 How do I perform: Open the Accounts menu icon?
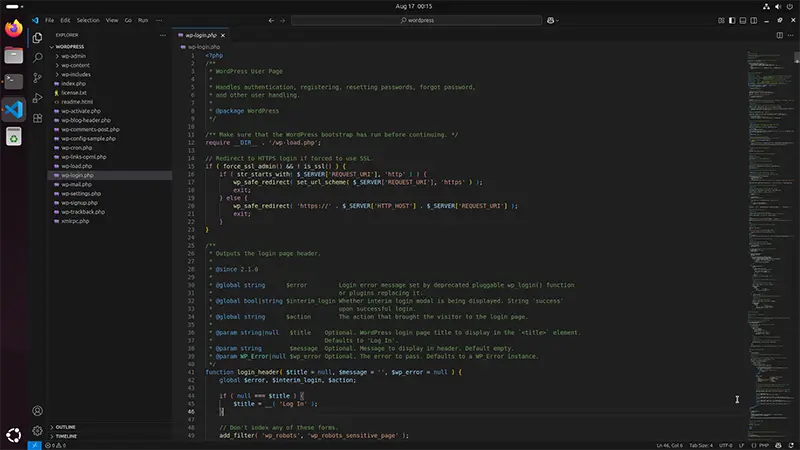pos(37,411)
